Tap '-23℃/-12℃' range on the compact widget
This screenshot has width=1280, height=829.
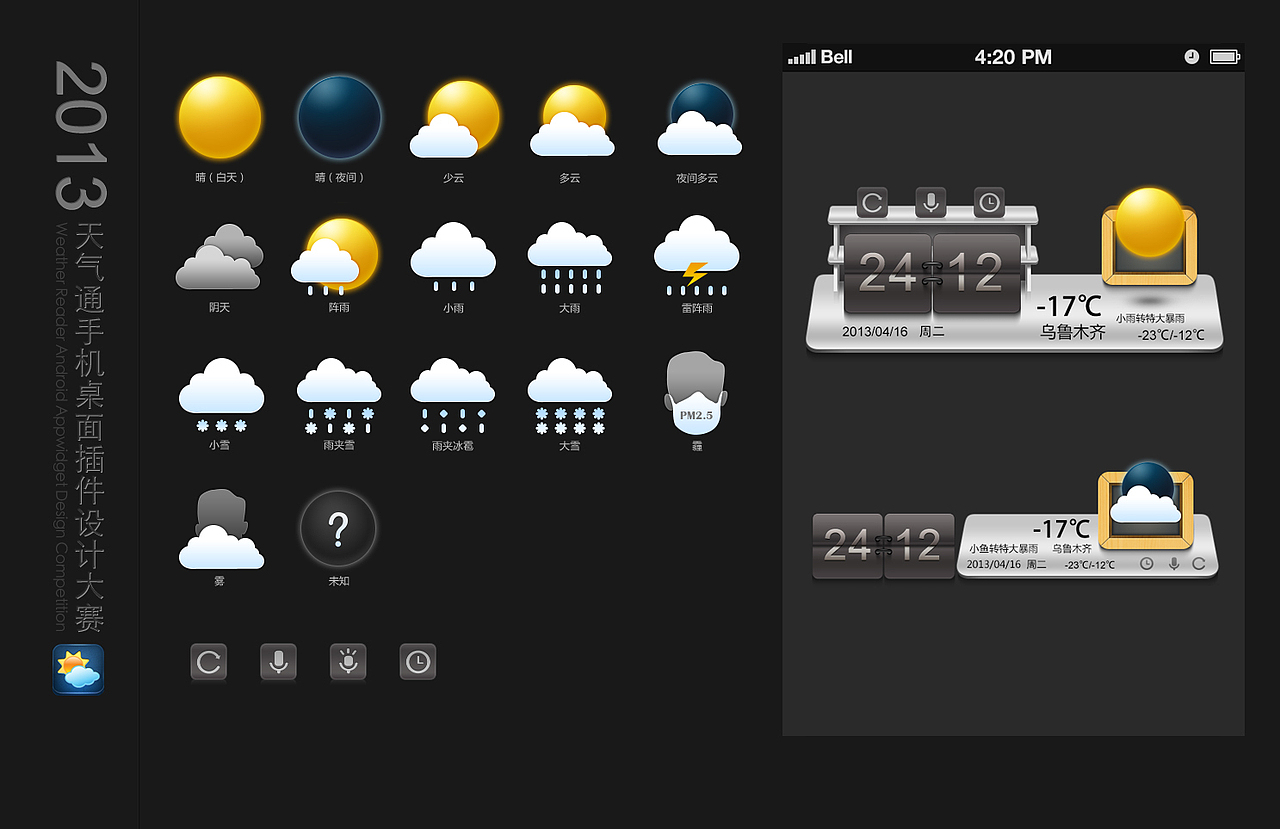[1089, 565]
